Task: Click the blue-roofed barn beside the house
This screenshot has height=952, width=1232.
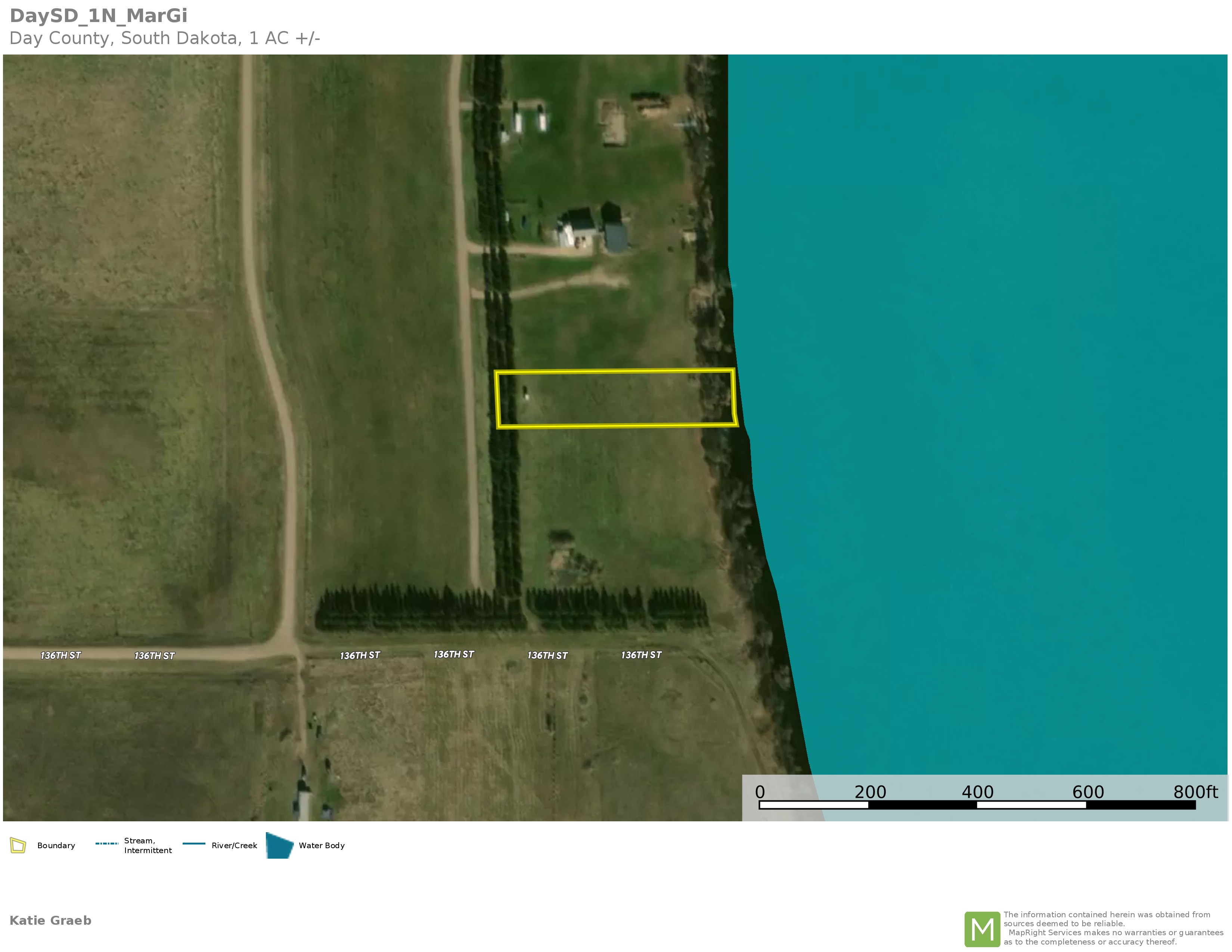Action: (x=616, y=238)
